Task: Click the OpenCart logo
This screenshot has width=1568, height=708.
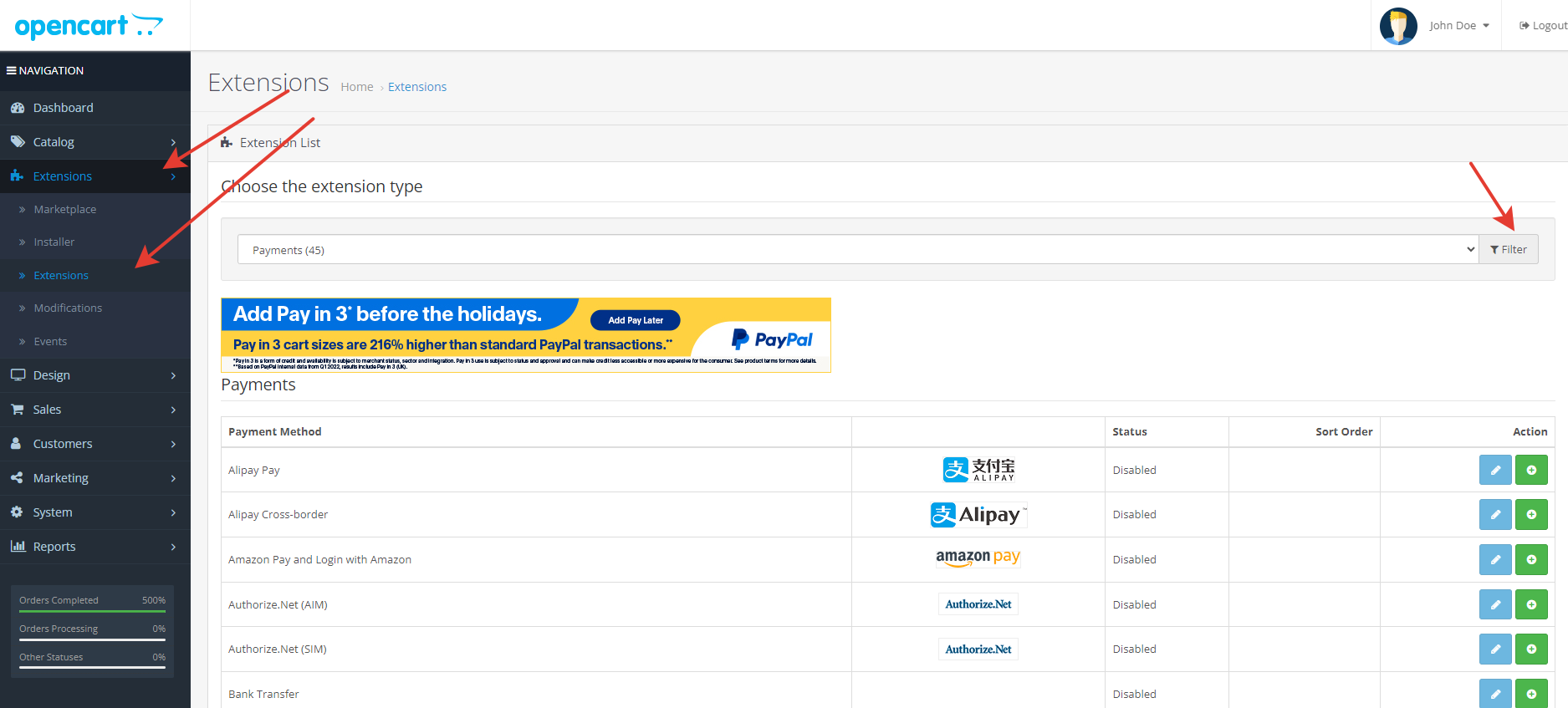Action: (x=89, y=26)
